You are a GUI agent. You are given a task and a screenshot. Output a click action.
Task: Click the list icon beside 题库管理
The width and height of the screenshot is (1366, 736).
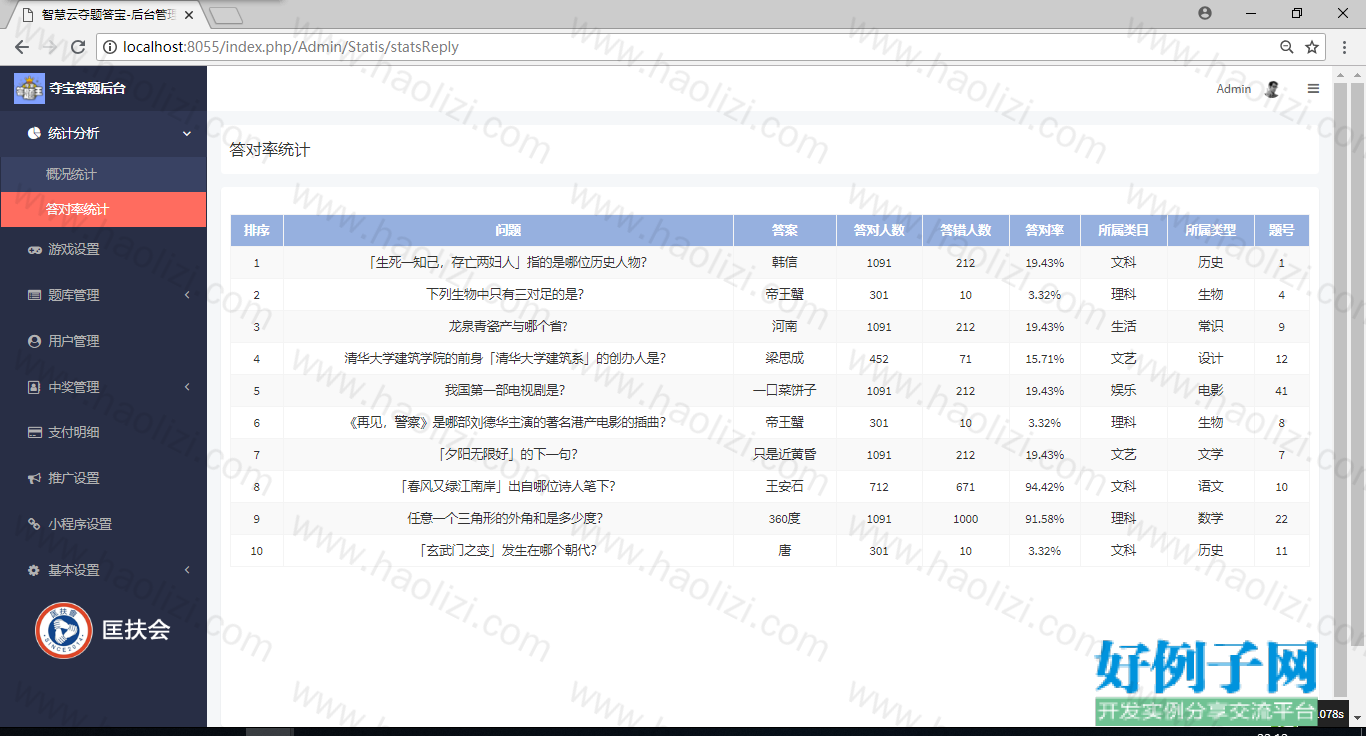[x=35, y=295]
